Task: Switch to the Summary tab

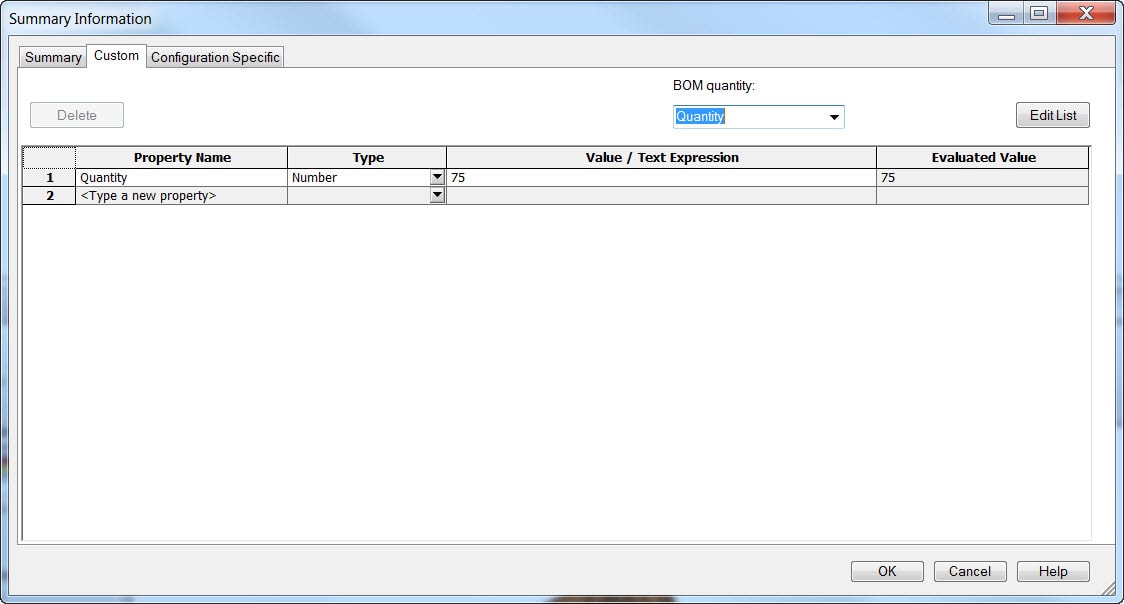Action: pos(53,58)
